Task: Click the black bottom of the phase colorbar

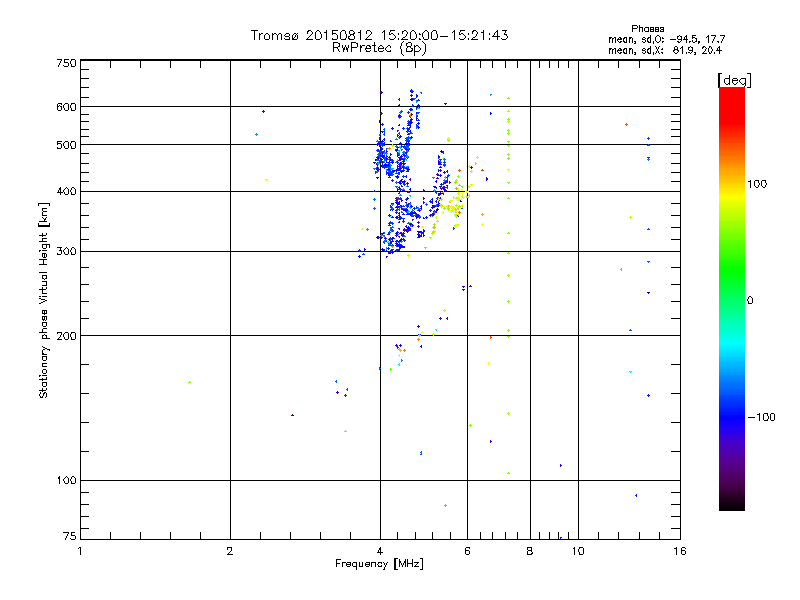Action: (732, 503)
